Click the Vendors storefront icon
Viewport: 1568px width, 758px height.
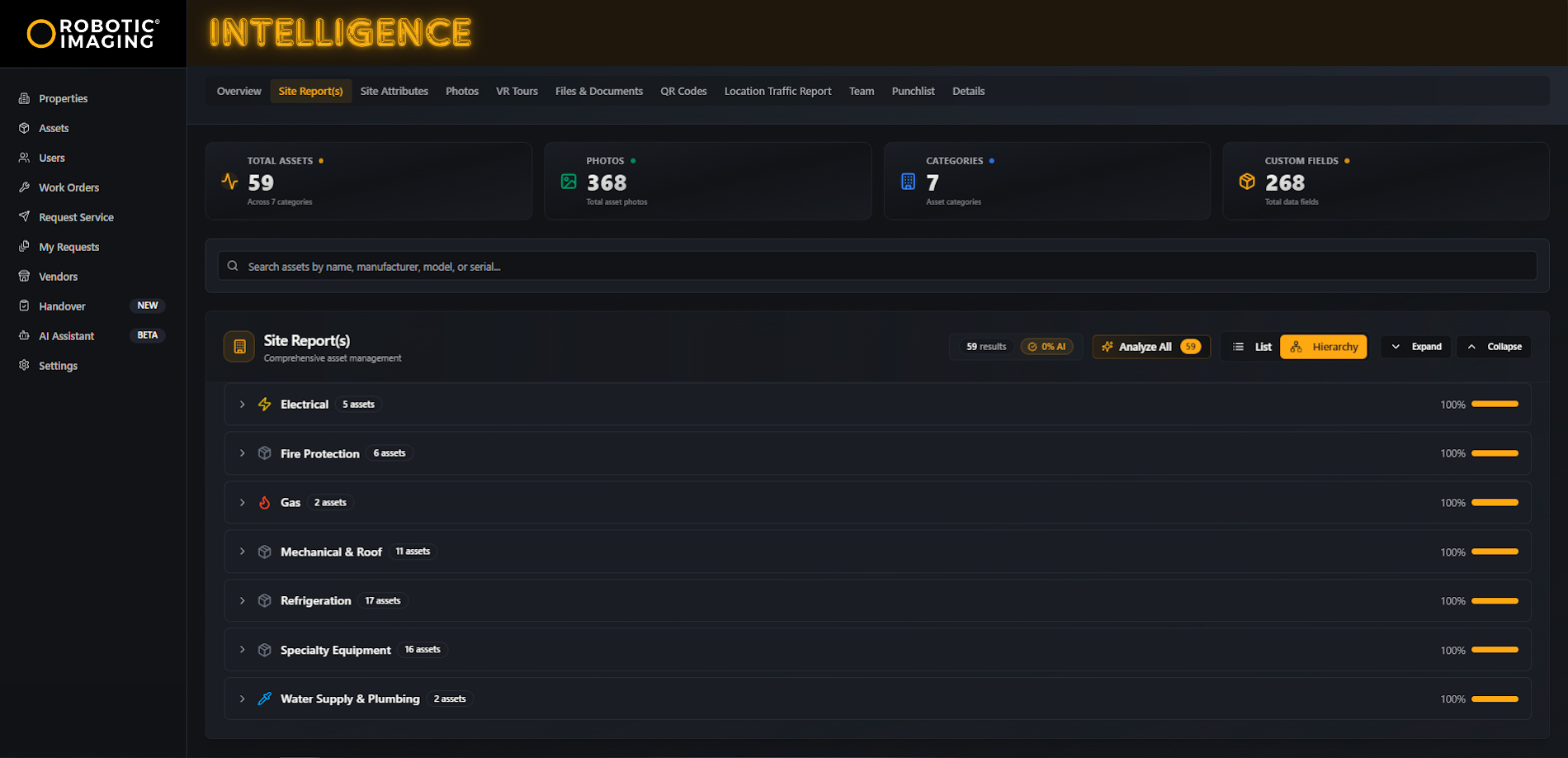24,277
